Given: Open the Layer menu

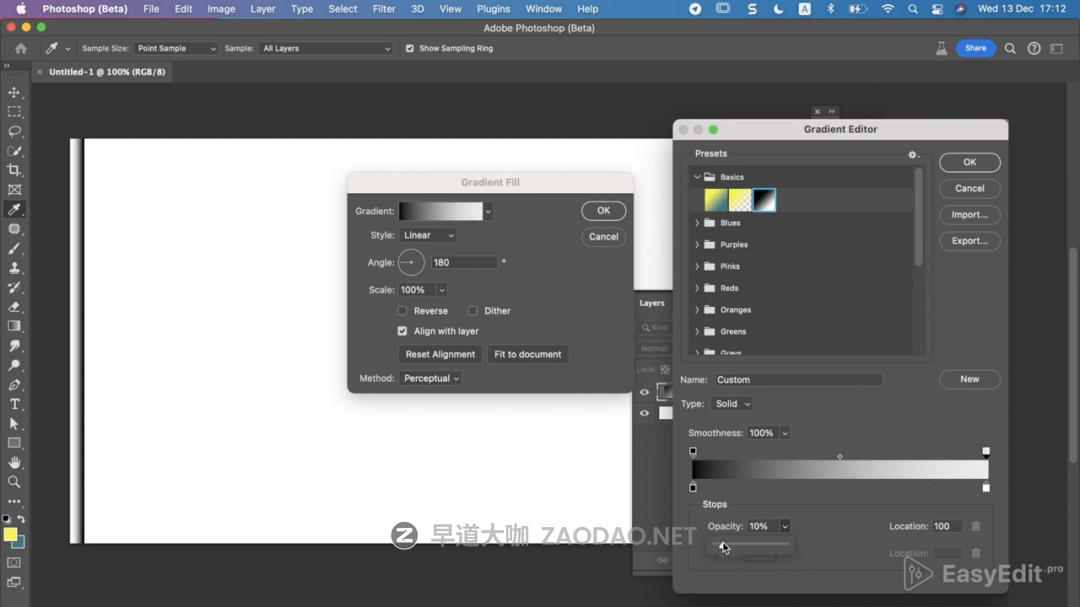Looking at the screenshot, I should [263, 9].
